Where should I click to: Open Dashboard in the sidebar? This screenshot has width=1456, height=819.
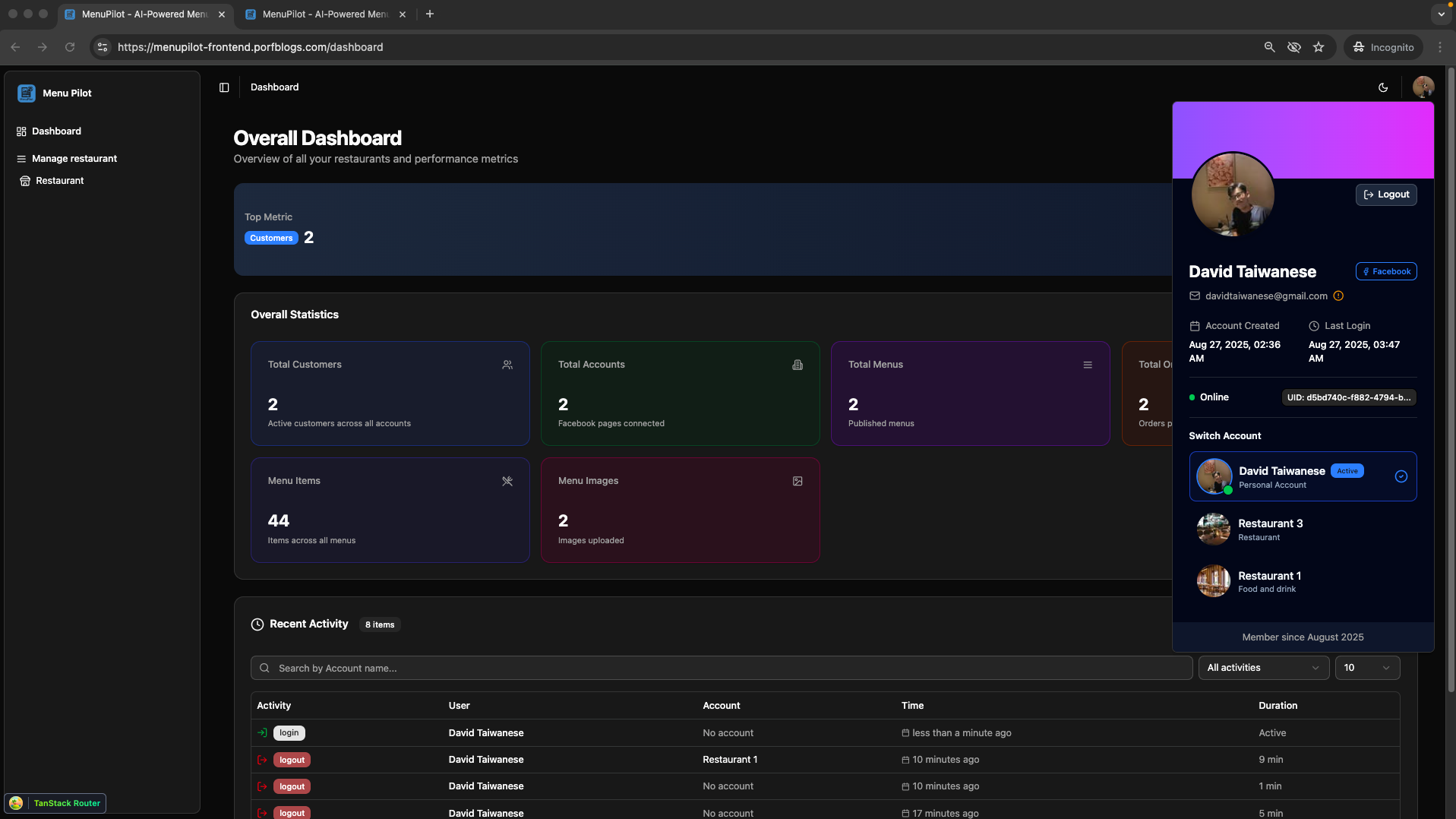point(56,131)
